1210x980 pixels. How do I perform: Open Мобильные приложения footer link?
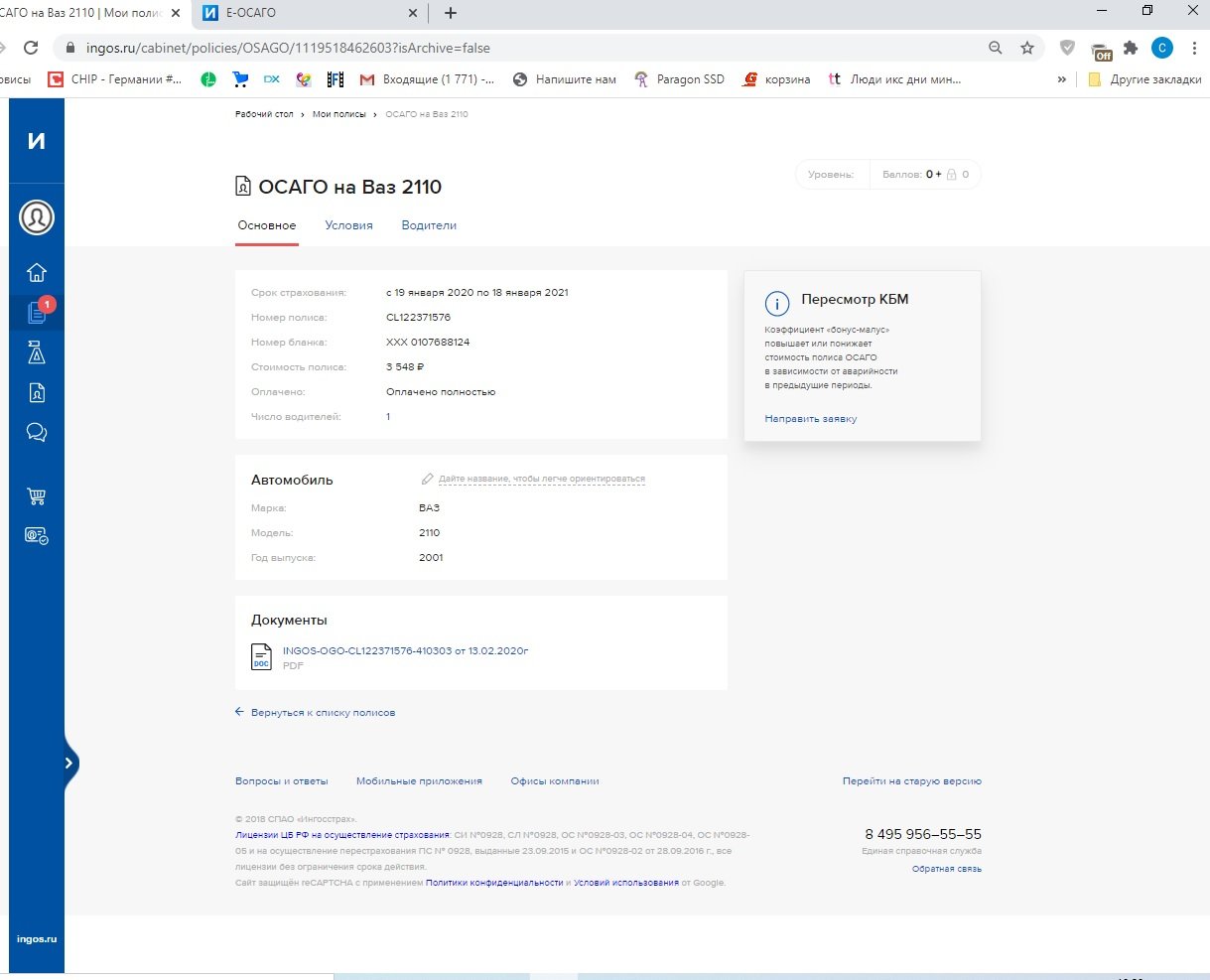[x=419, y=781]
